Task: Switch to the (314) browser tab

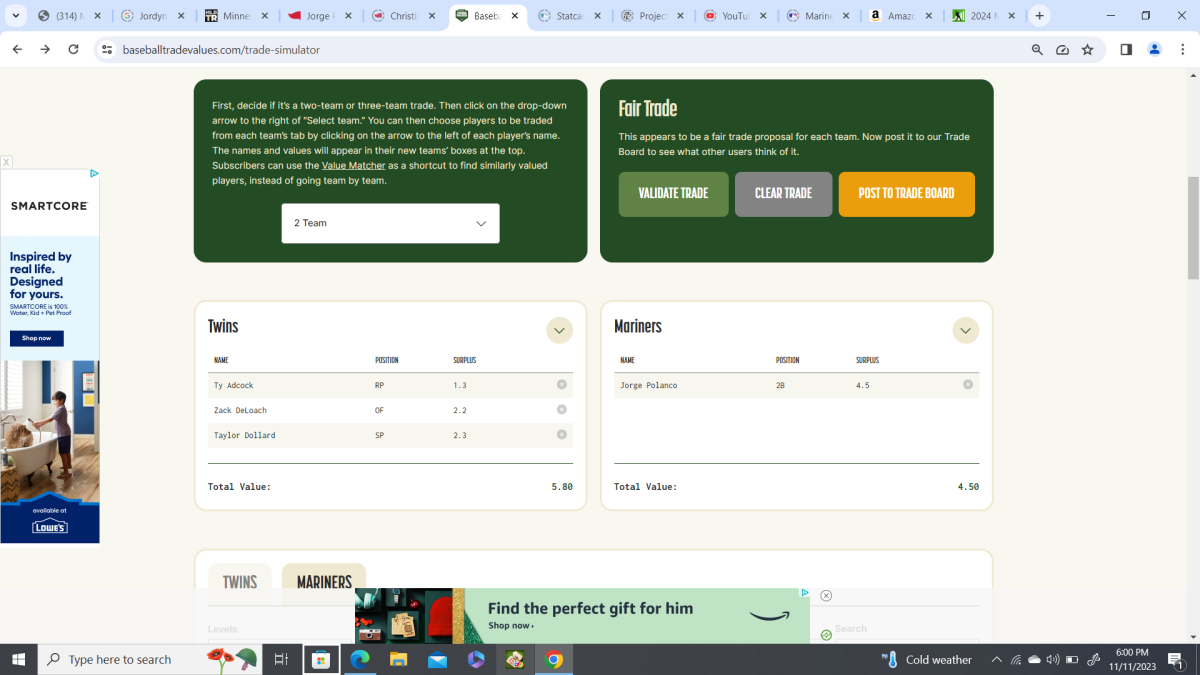Action: pyautogui.click(x=69, y=16)
